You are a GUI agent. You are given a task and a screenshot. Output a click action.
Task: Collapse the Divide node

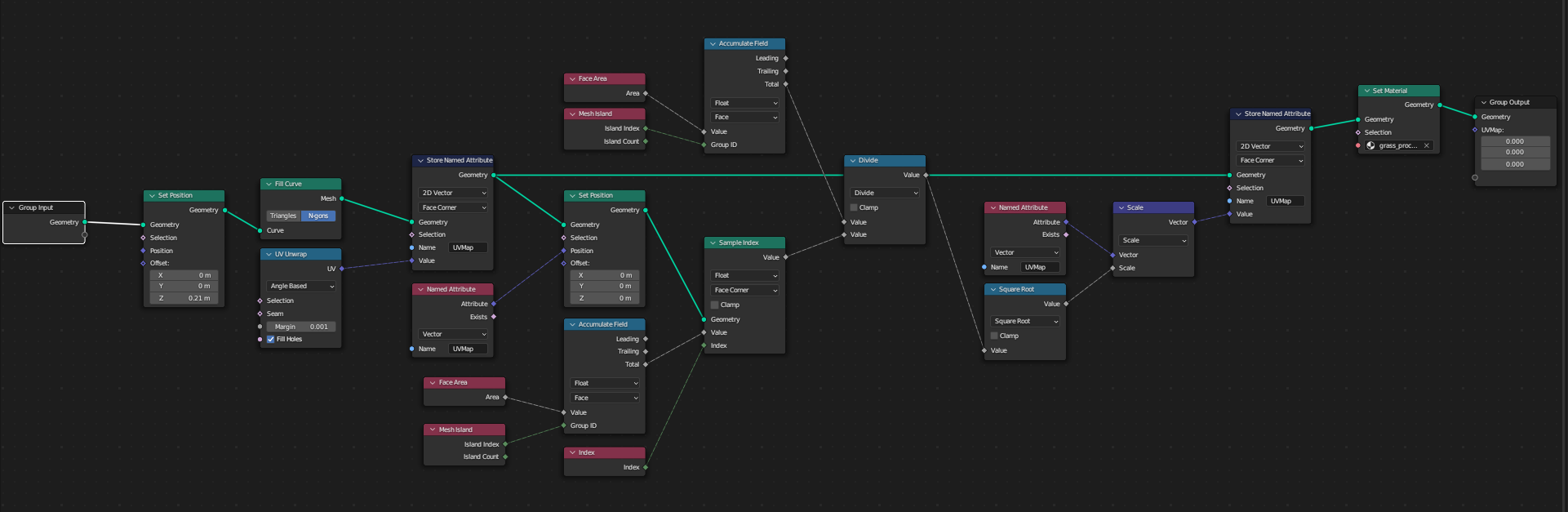click(x=852, y=160)
